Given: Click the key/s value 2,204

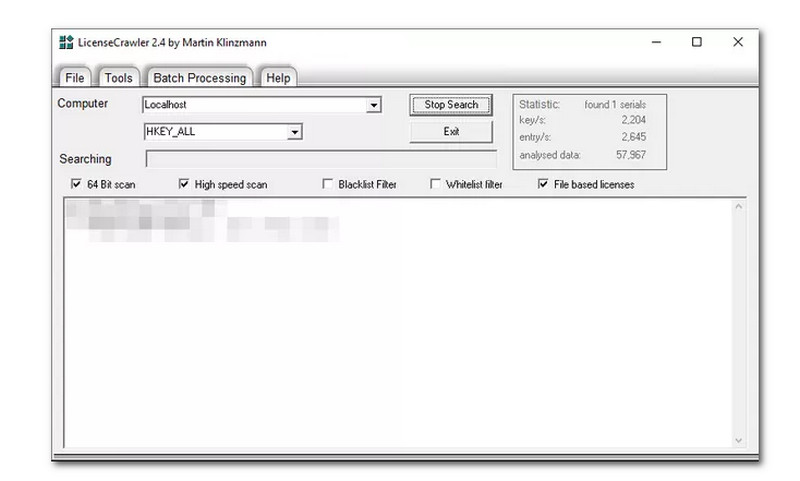Looking at the screenshot, I should pyautogui.click(x=633, y=120).
